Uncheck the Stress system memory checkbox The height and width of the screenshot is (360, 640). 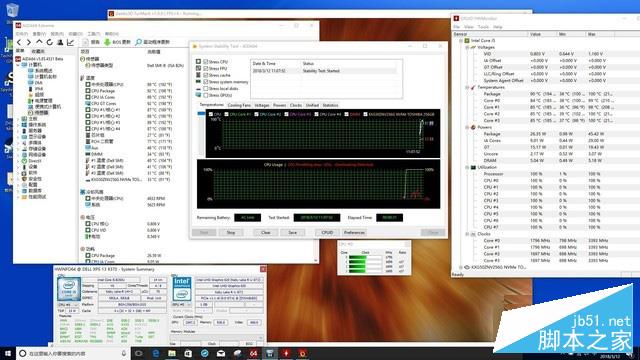(x=206, y=82)
